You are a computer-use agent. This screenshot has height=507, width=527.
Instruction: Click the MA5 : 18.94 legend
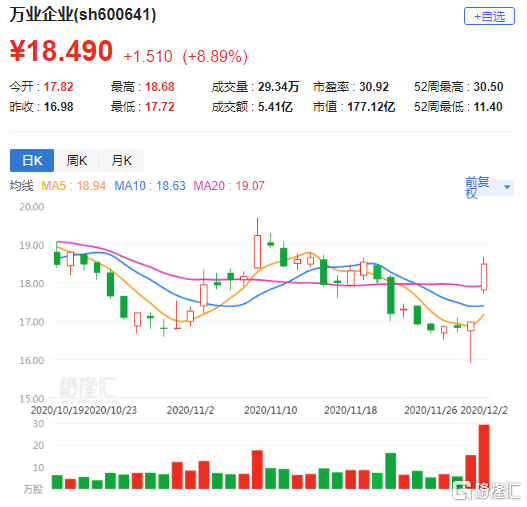pyautogui.click(x=73, y=186)
